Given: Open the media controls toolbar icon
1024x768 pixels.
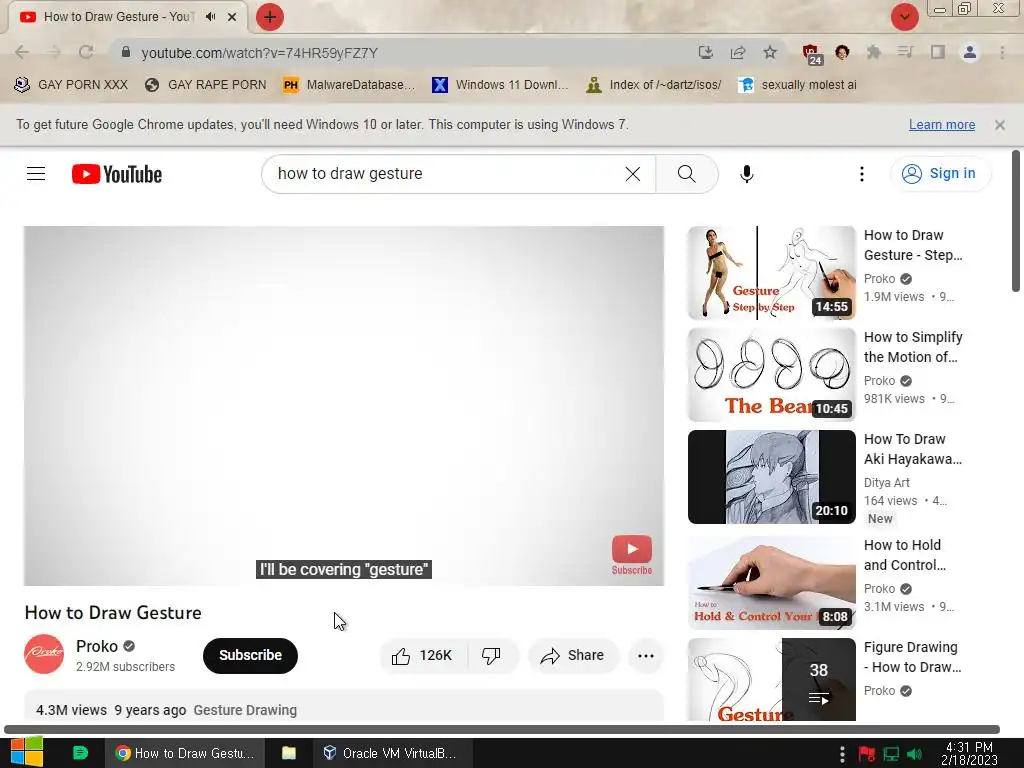Looking at the screenshot, I should pyautogui.click(x=905, y=52).
